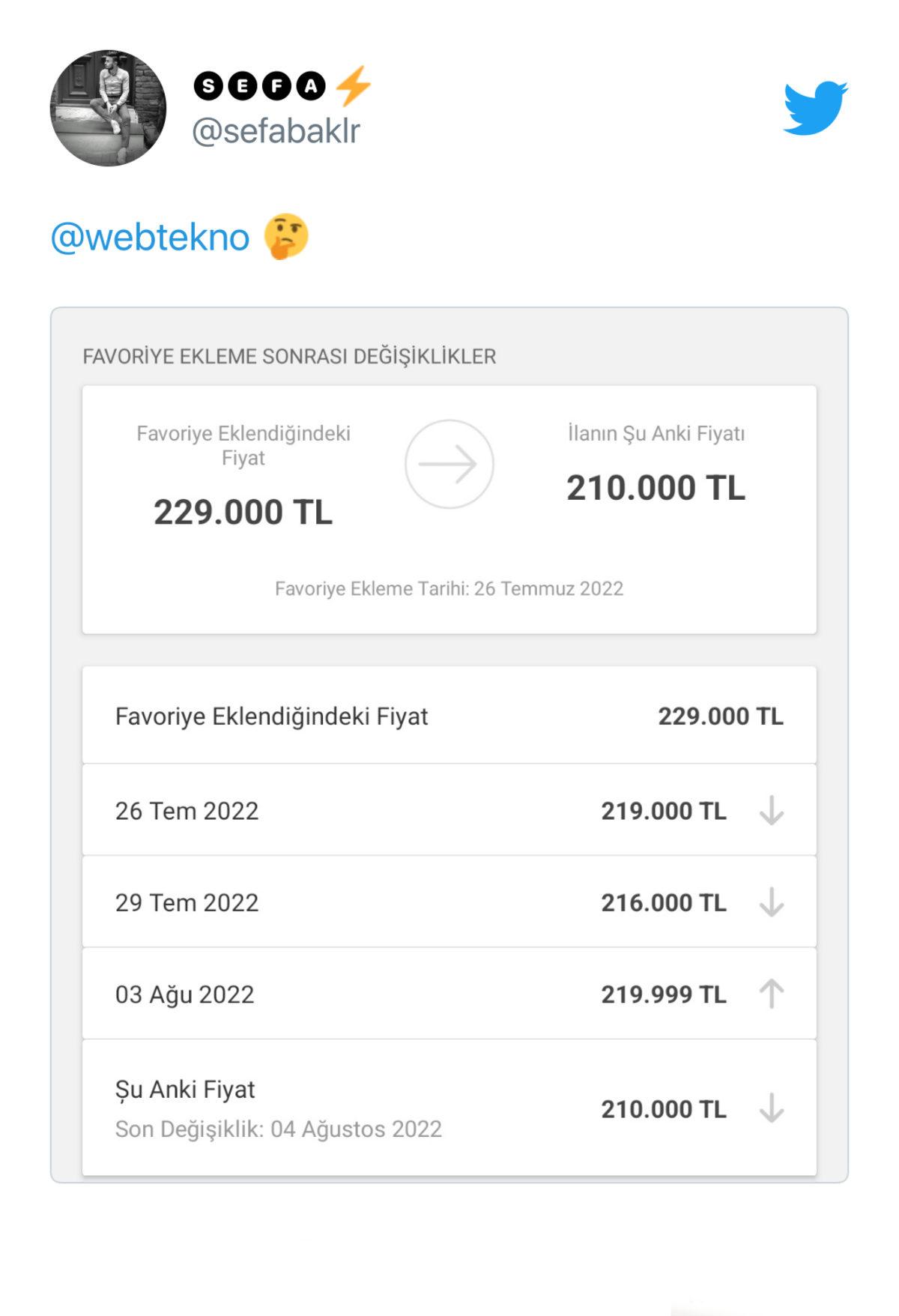Open the @sefabaklr handle
Viewport: 899px width, 1316px height.
coord(276,132)
